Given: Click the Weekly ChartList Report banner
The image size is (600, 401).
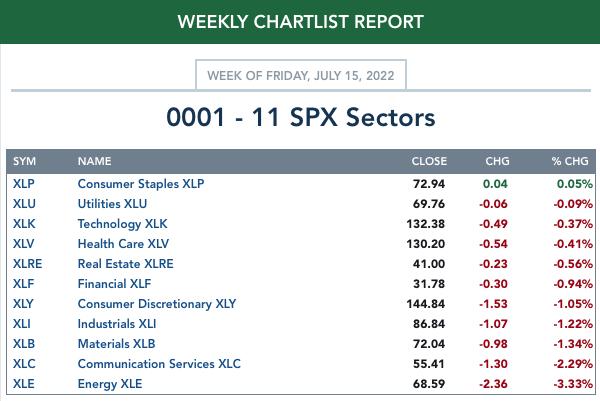Looking at the screenshot, I should [x=300, y=21].
